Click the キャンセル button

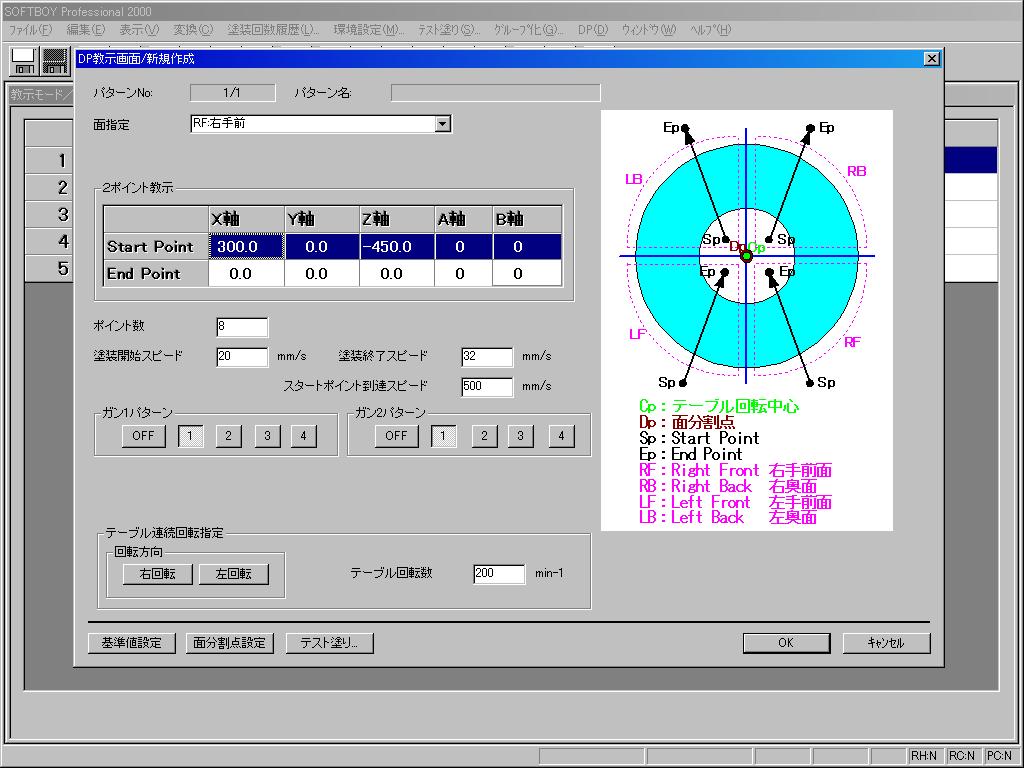(886, 643)
